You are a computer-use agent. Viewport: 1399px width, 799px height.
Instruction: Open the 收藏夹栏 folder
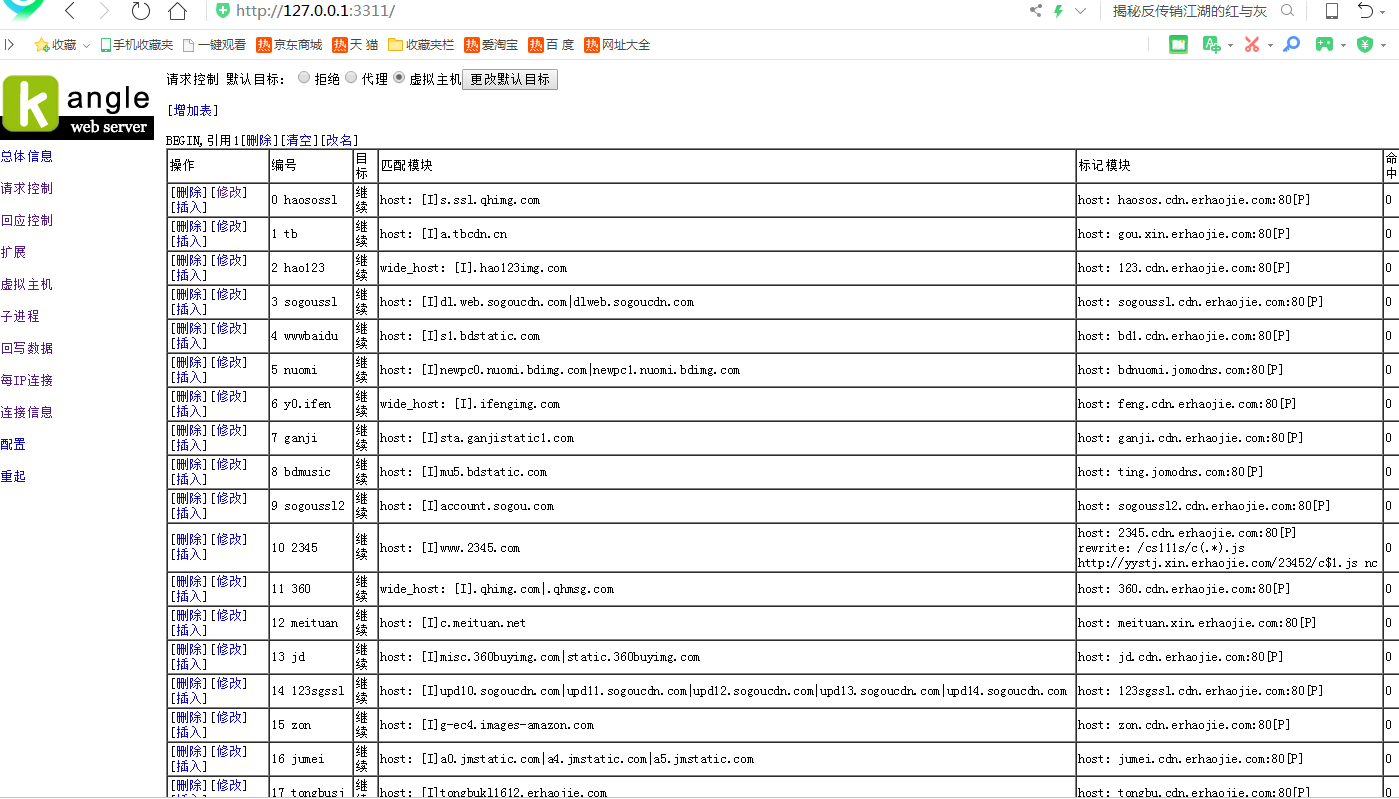point(421,45)
